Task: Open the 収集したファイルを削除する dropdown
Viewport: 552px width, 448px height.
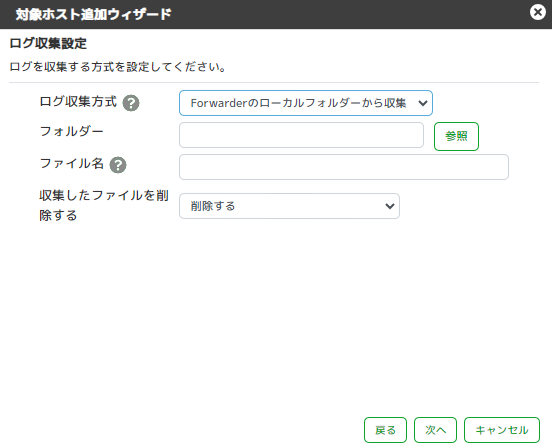Action: click(x=289, y=206)
